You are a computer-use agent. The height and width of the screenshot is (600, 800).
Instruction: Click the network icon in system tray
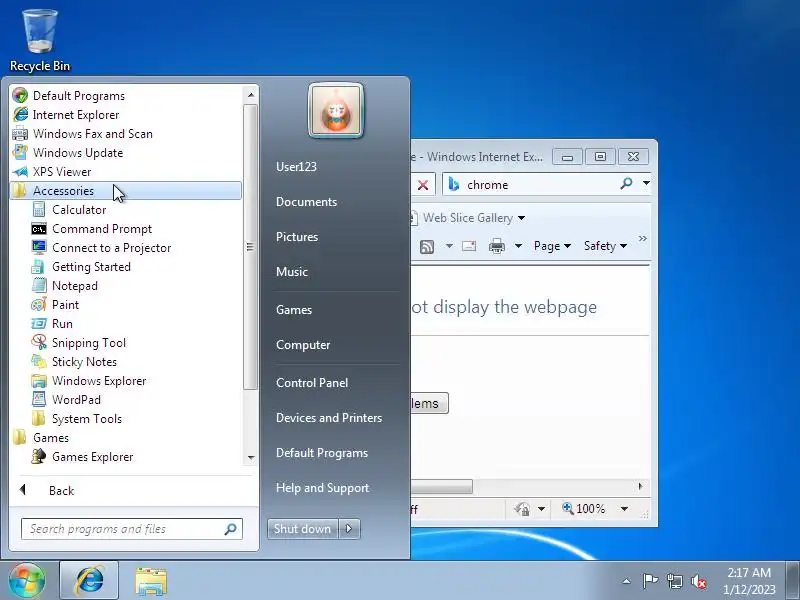674,581
